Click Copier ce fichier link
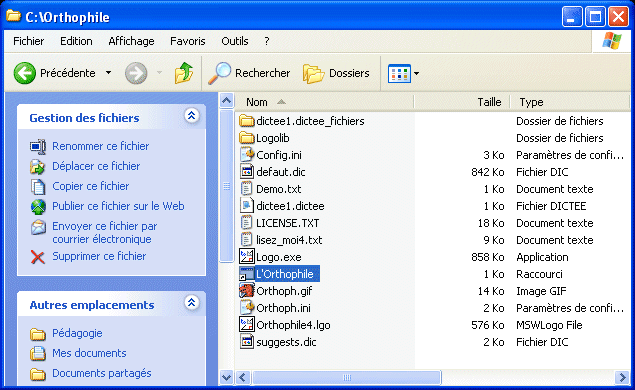The height and width of the screenshot is (390, 635). pyautogui.click(x=91, y=186)
